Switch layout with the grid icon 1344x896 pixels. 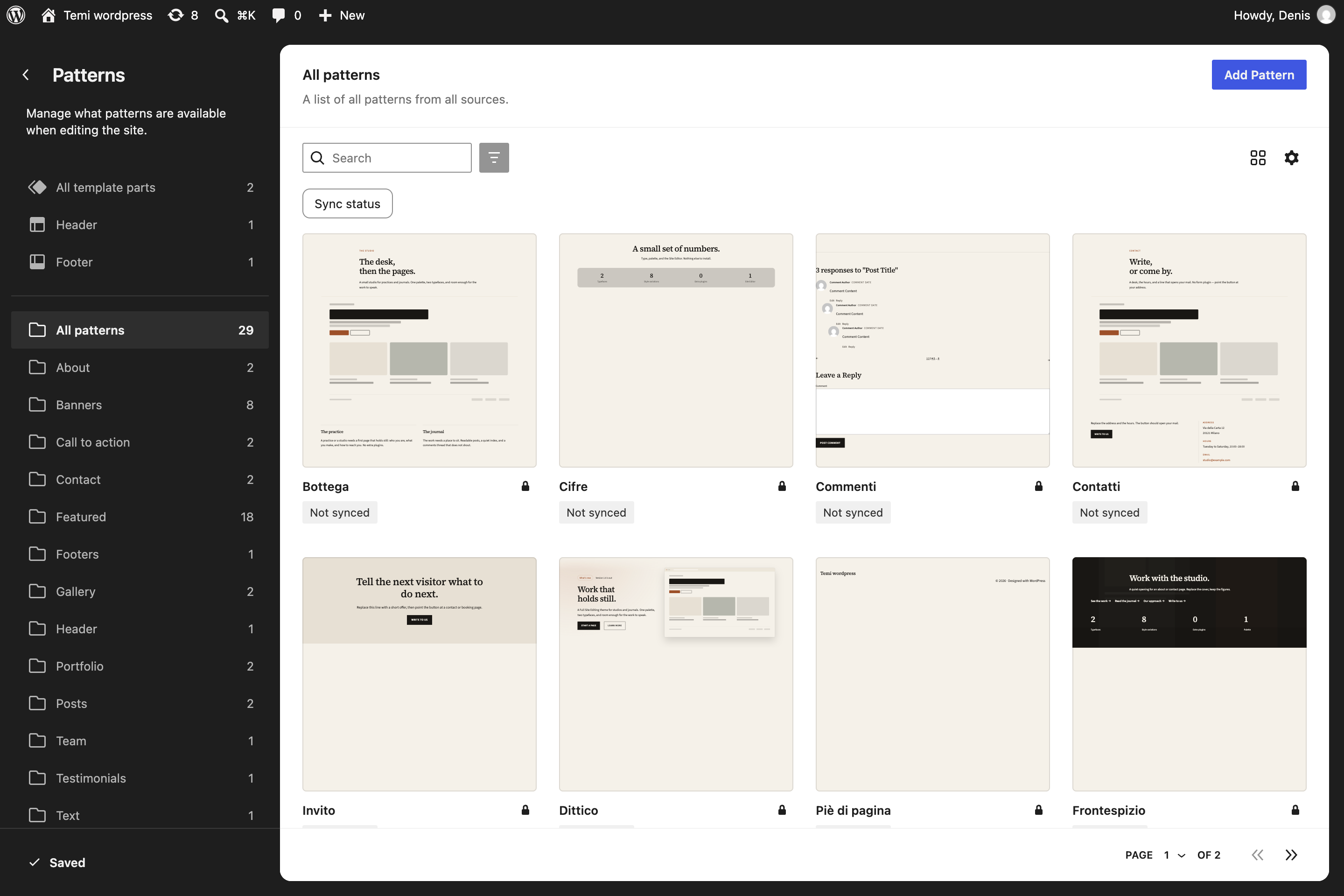1258,158
